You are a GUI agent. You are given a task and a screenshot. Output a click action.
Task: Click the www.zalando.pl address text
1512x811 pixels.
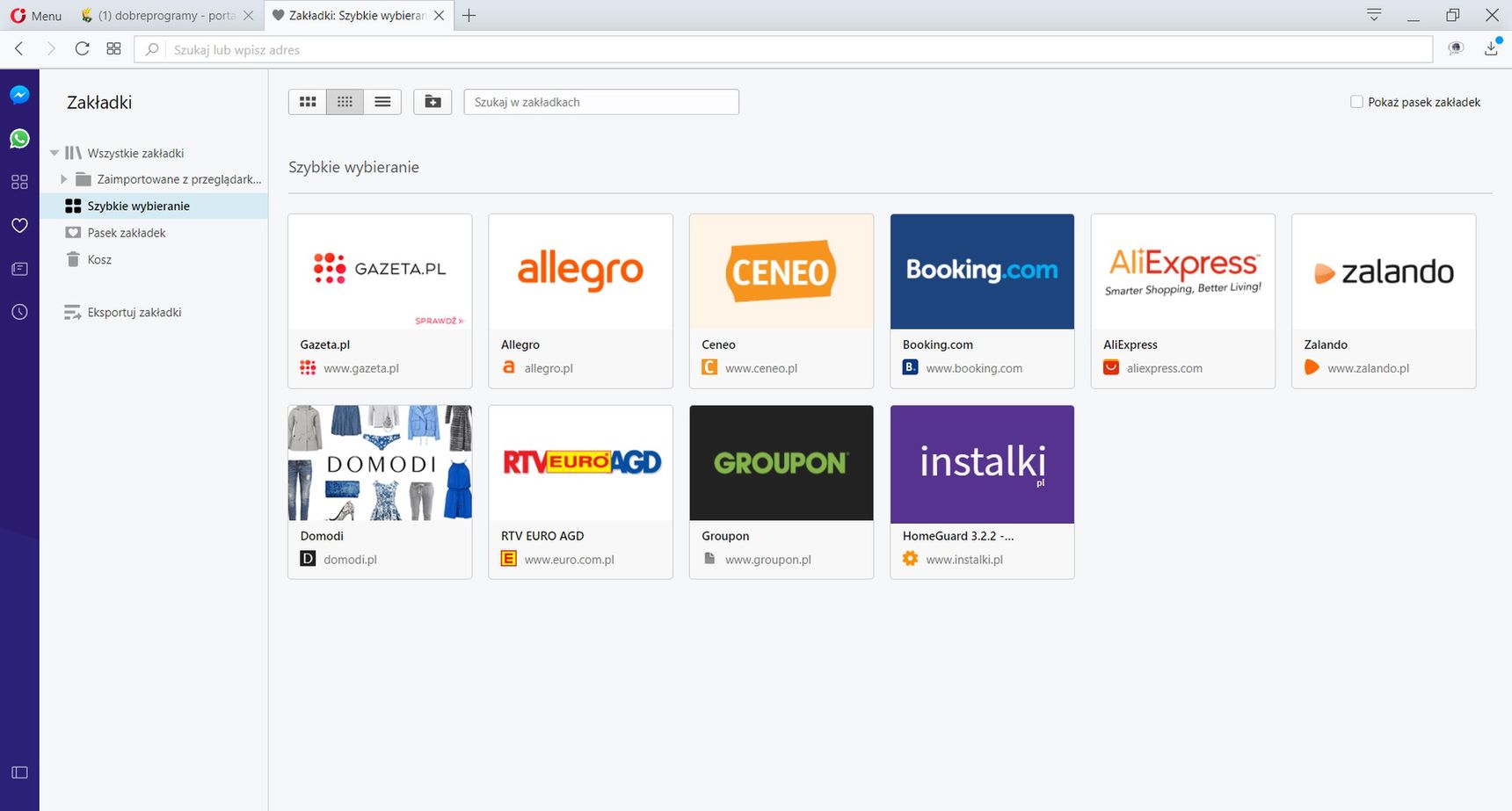(x=1368, y=368)
